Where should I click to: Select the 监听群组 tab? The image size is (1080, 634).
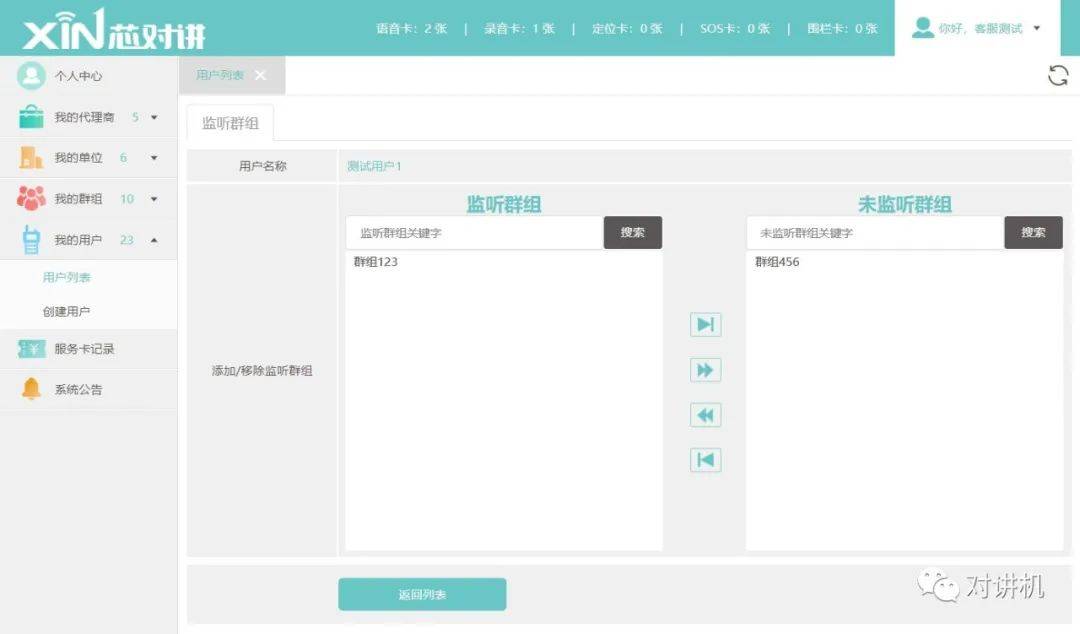pyautogui.click(x=230, y=123)
